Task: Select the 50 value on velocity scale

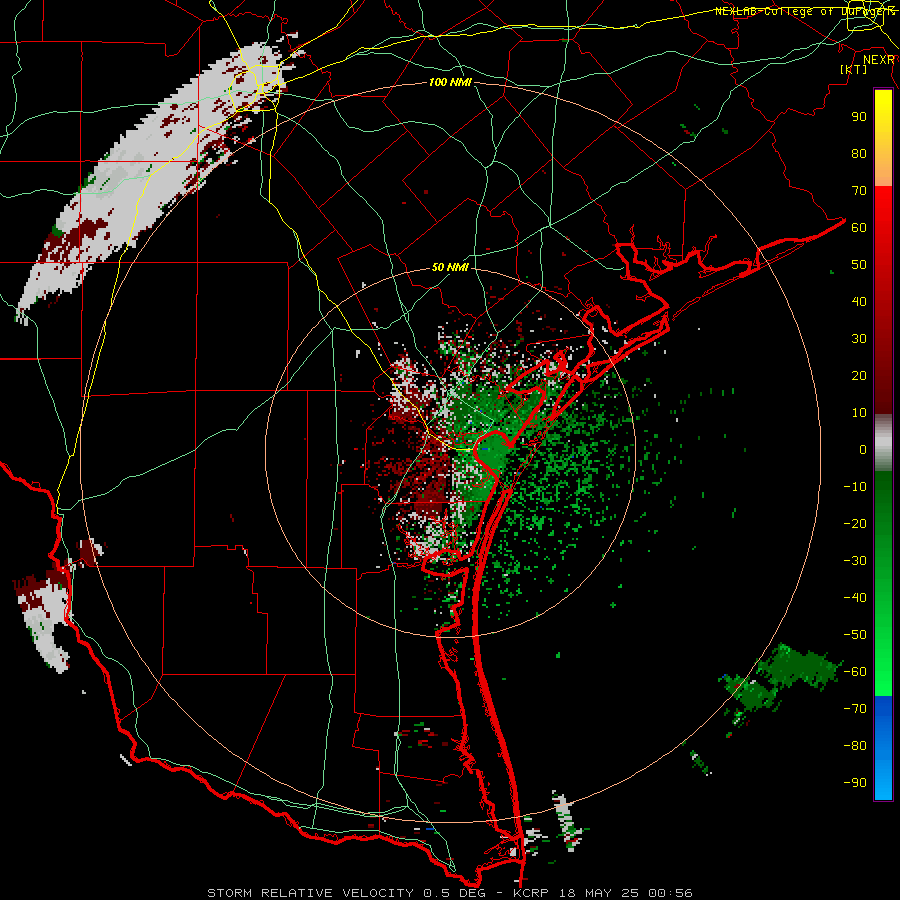Action: coord(859,265)
